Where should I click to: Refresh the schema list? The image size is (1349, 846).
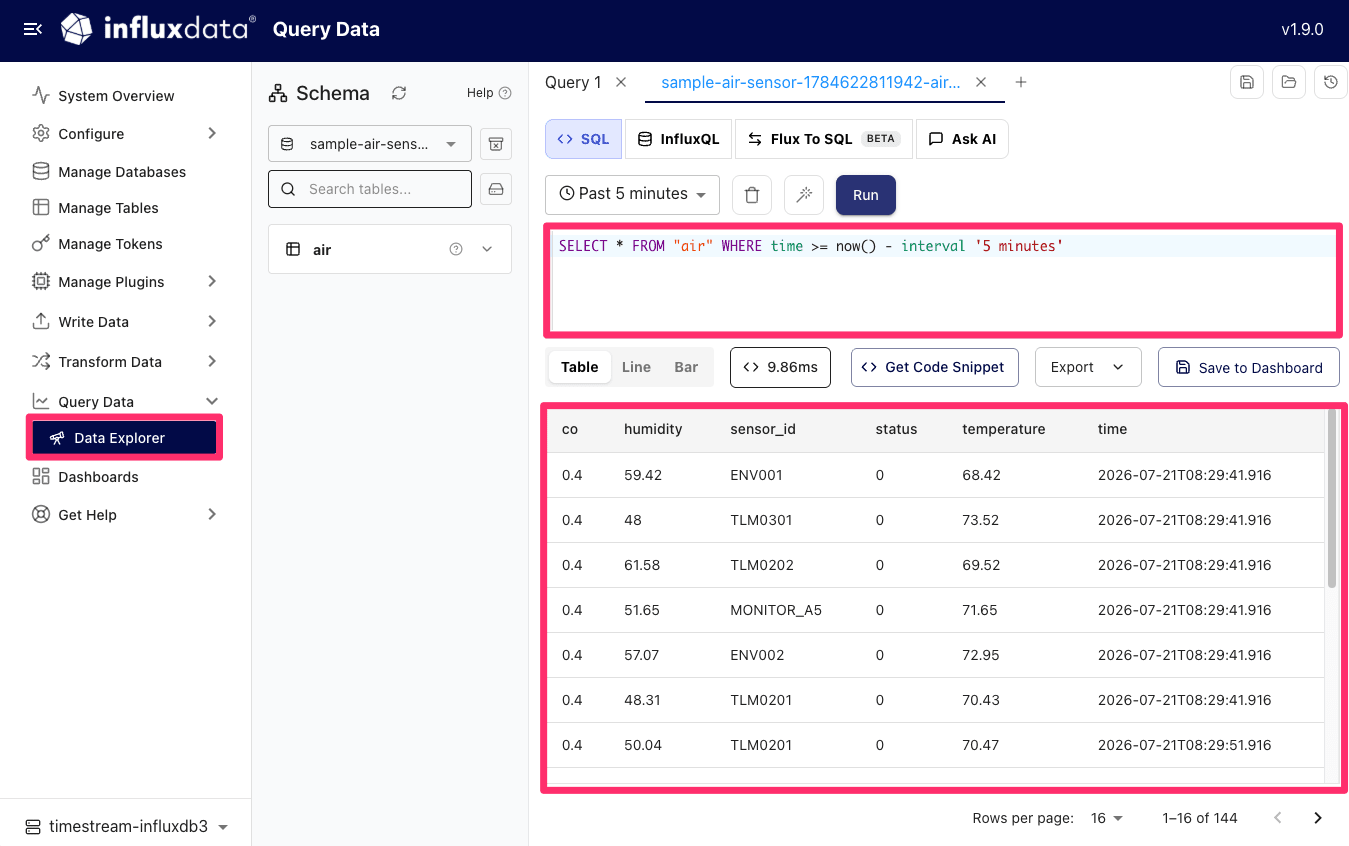click(x=399, y=93)
